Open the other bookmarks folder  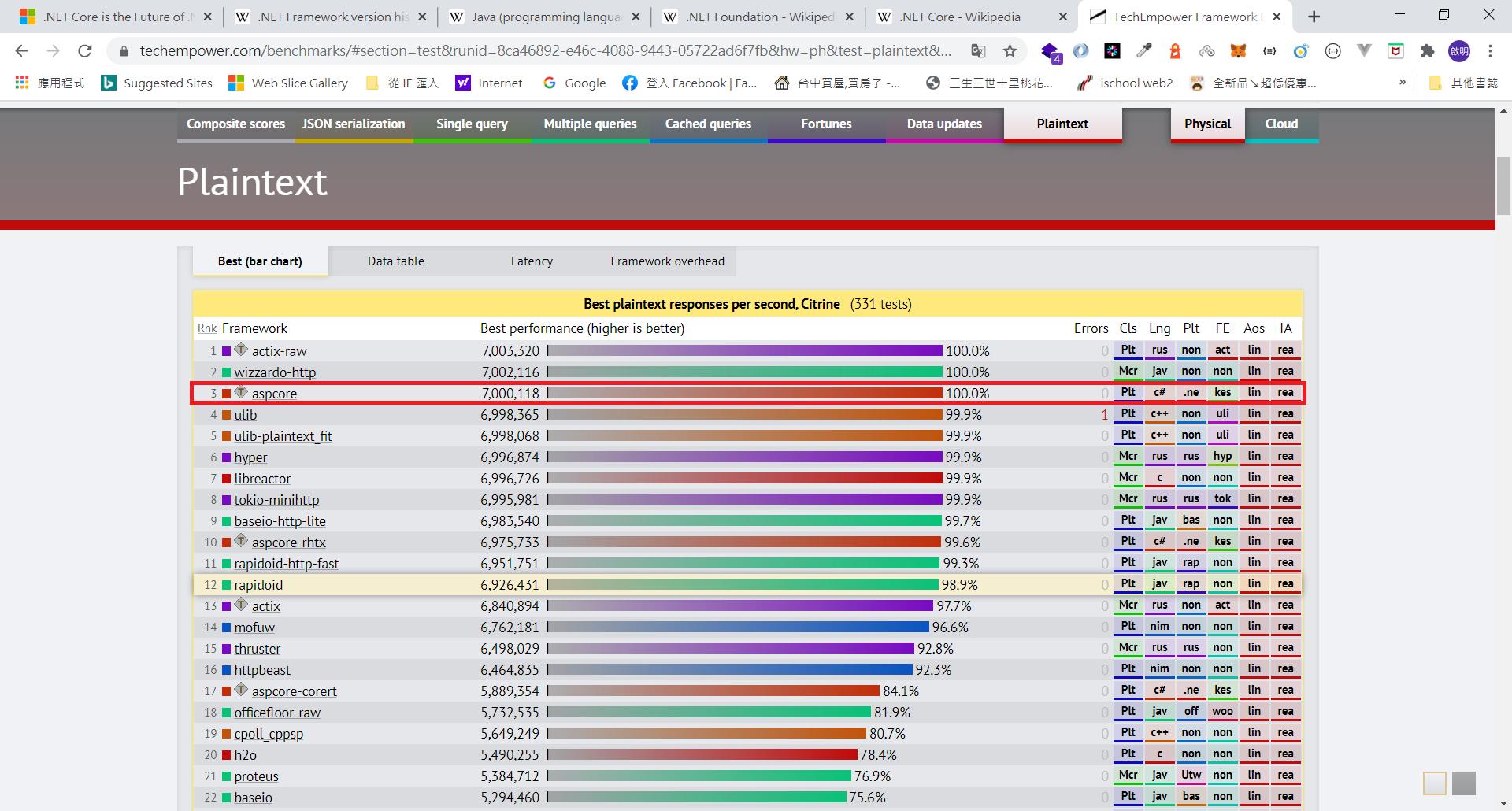tap(1463, 83)
